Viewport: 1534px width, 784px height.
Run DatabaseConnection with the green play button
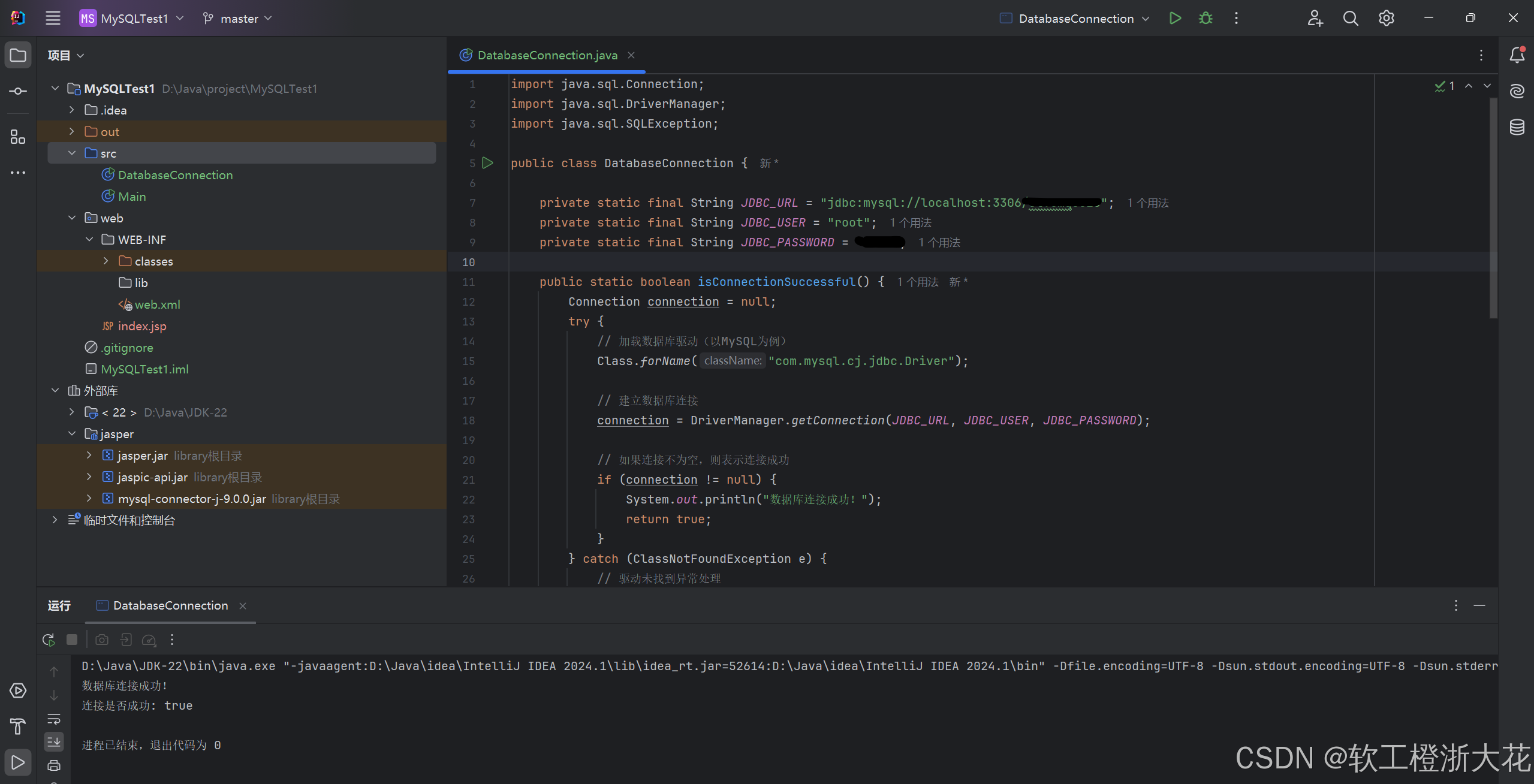[1175, 18]
